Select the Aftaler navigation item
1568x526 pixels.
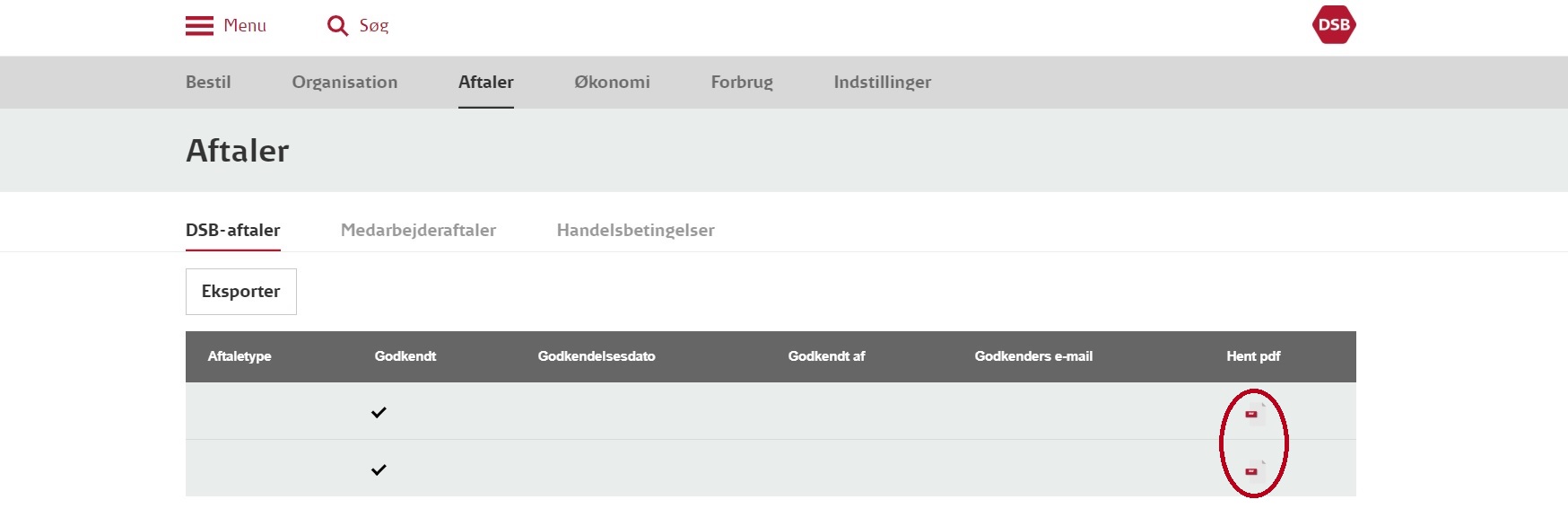[486, 82]
